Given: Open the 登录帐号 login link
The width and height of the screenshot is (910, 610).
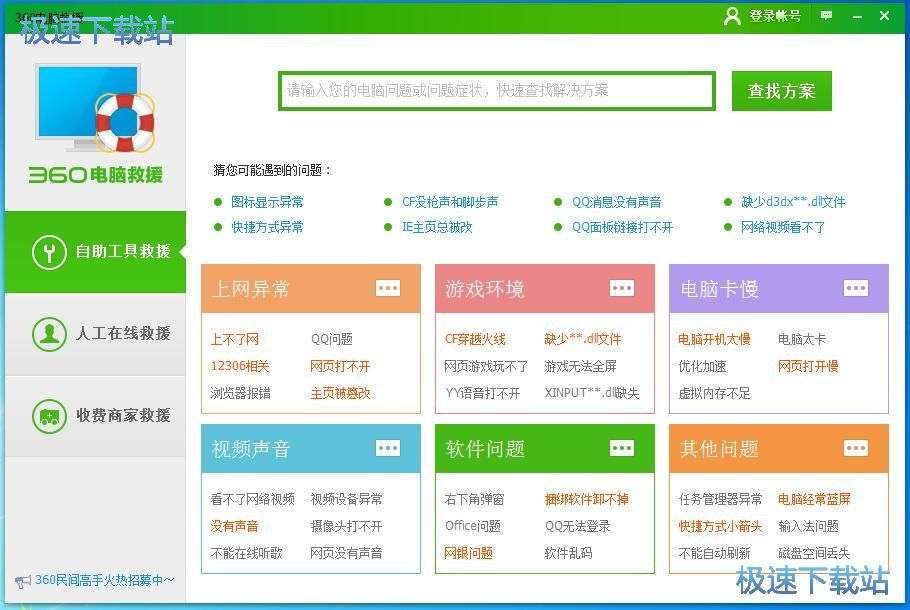Looking at the screenshot, I should coord(775,16).
